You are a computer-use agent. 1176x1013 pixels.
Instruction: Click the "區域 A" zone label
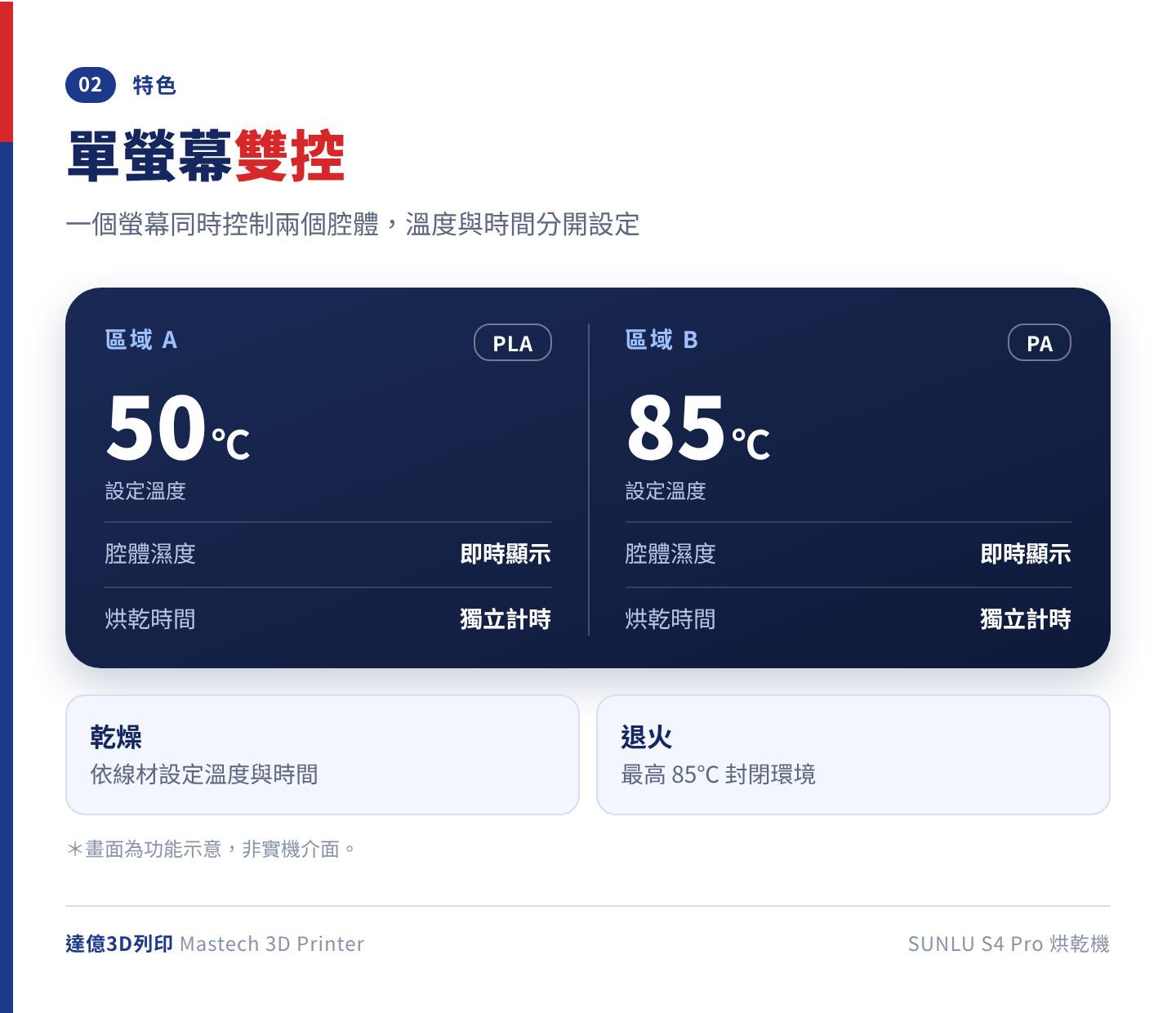141,340
